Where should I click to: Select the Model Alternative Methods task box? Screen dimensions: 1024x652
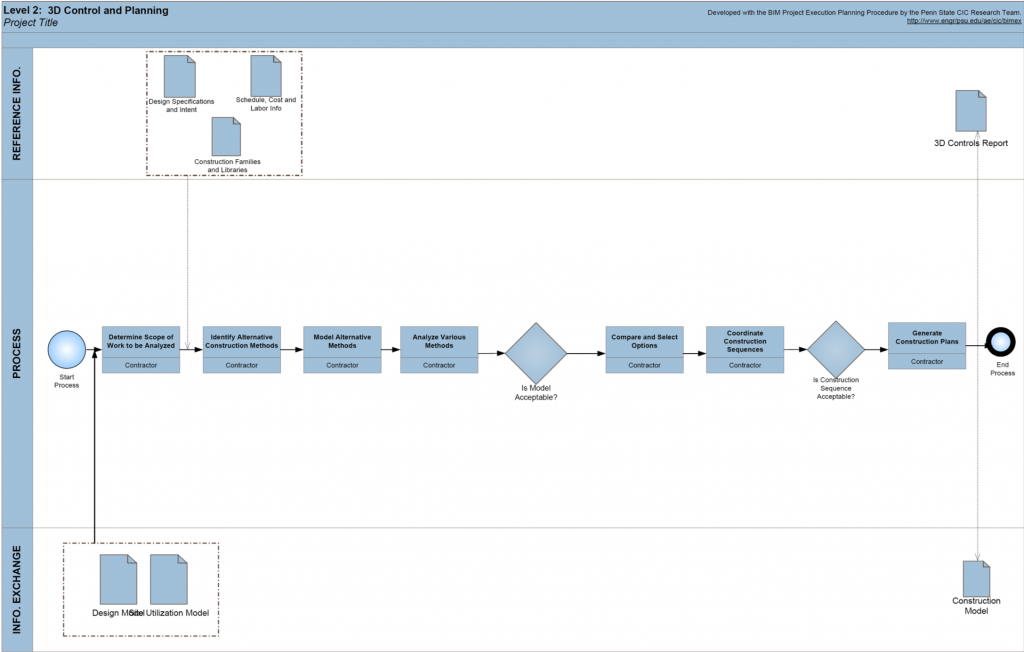click(x=342, y=349)
